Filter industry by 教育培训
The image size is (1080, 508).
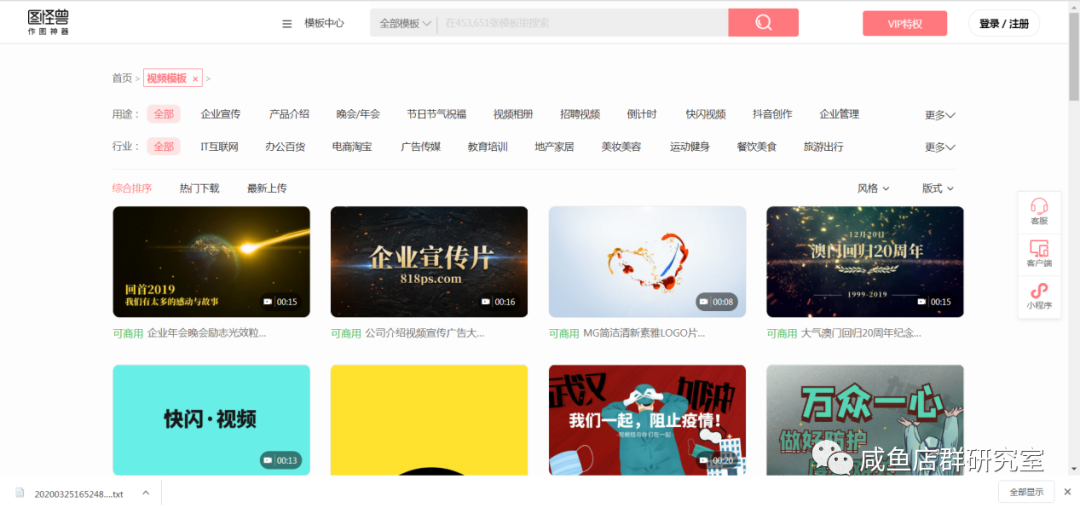488,147
